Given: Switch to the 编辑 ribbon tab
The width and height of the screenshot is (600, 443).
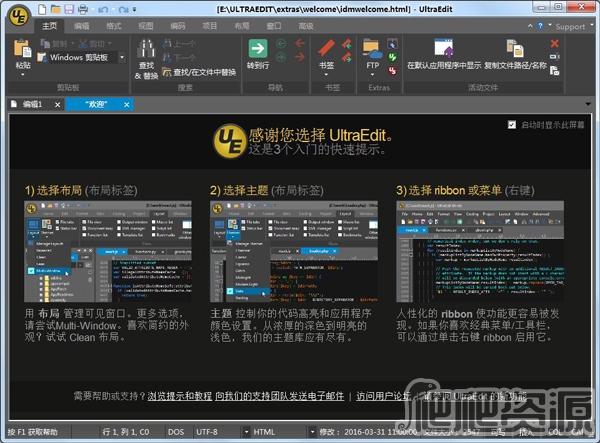Looking at the screenshot, I should [x=82, y=26].
